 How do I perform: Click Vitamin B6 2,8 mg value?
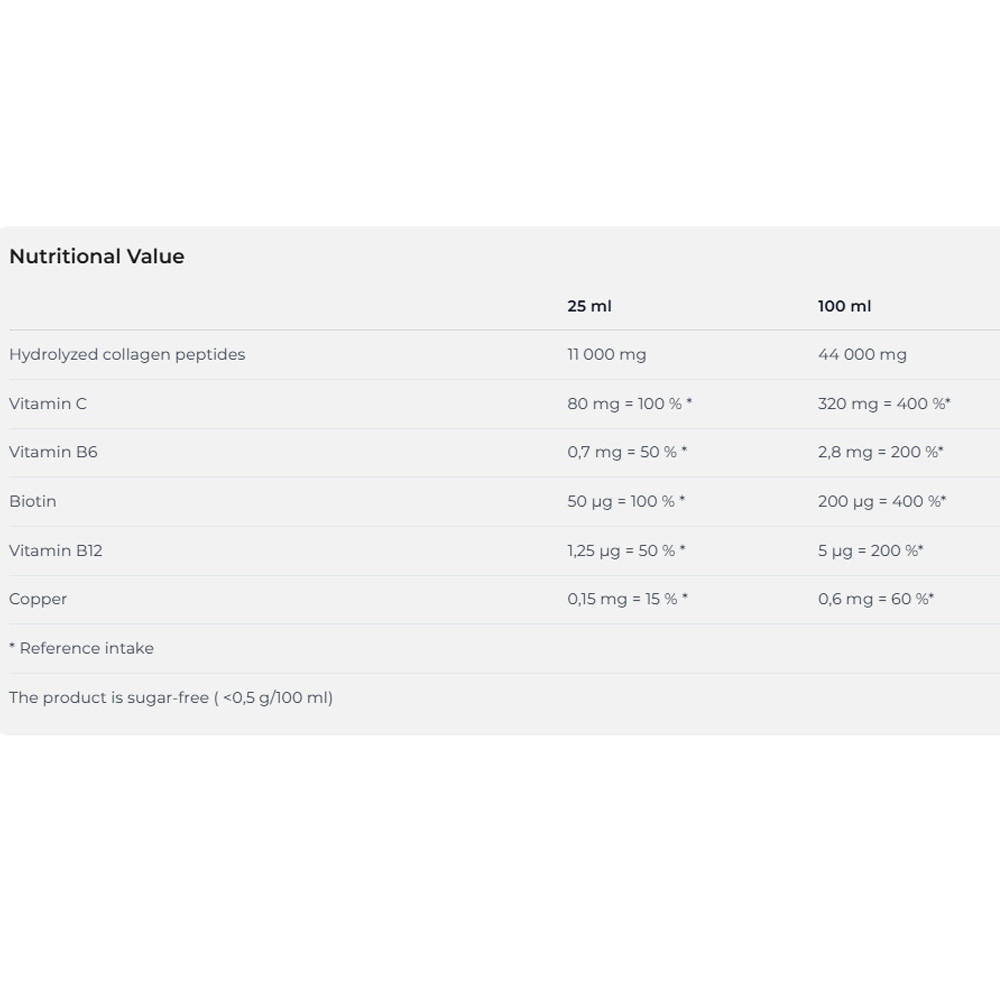(x=880, y=452)
